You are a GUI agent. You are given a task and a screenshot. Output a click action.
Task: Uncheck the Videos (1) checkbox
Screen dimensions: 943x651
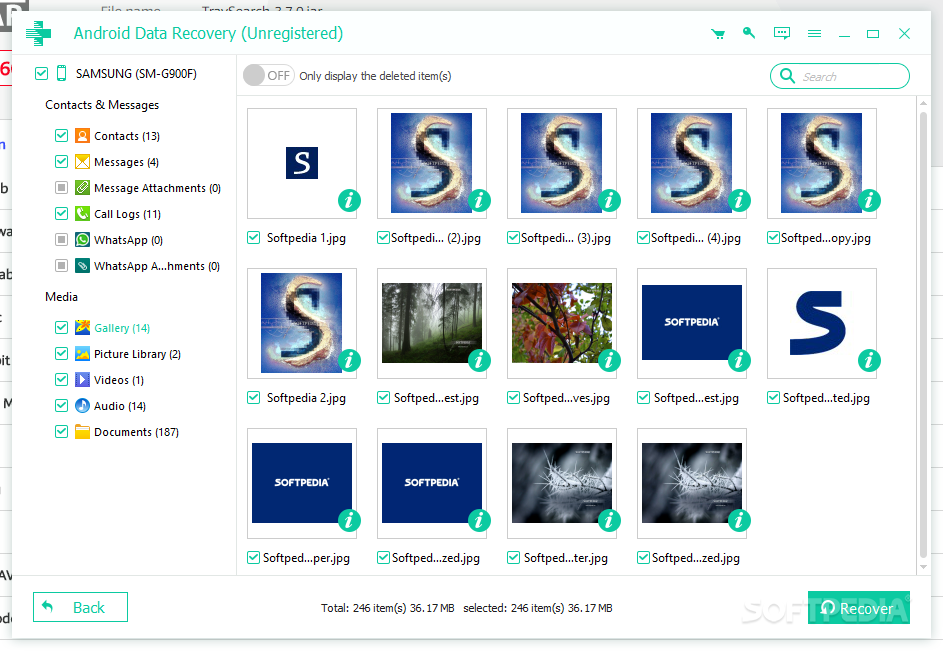coord(61,380)
